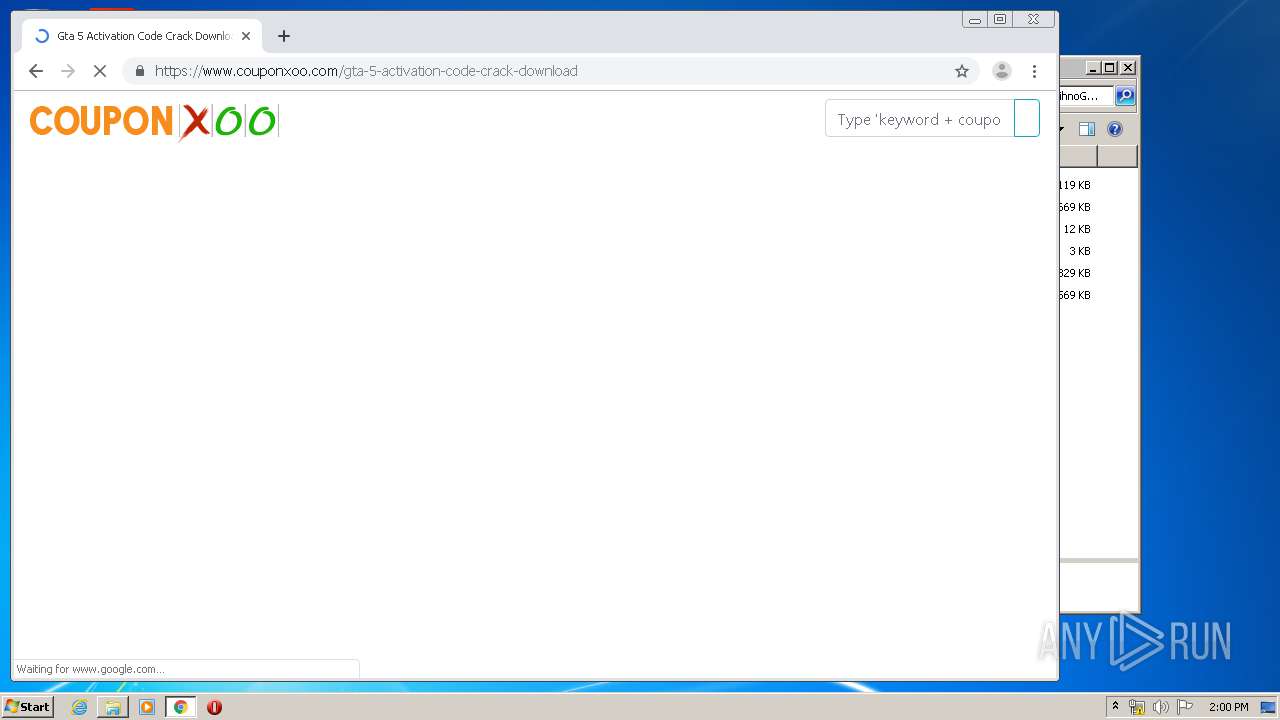This screenshot has width=1280, height=720.
Task: Open the red Opera taskbar icon
Action: [x=214, y=707]
